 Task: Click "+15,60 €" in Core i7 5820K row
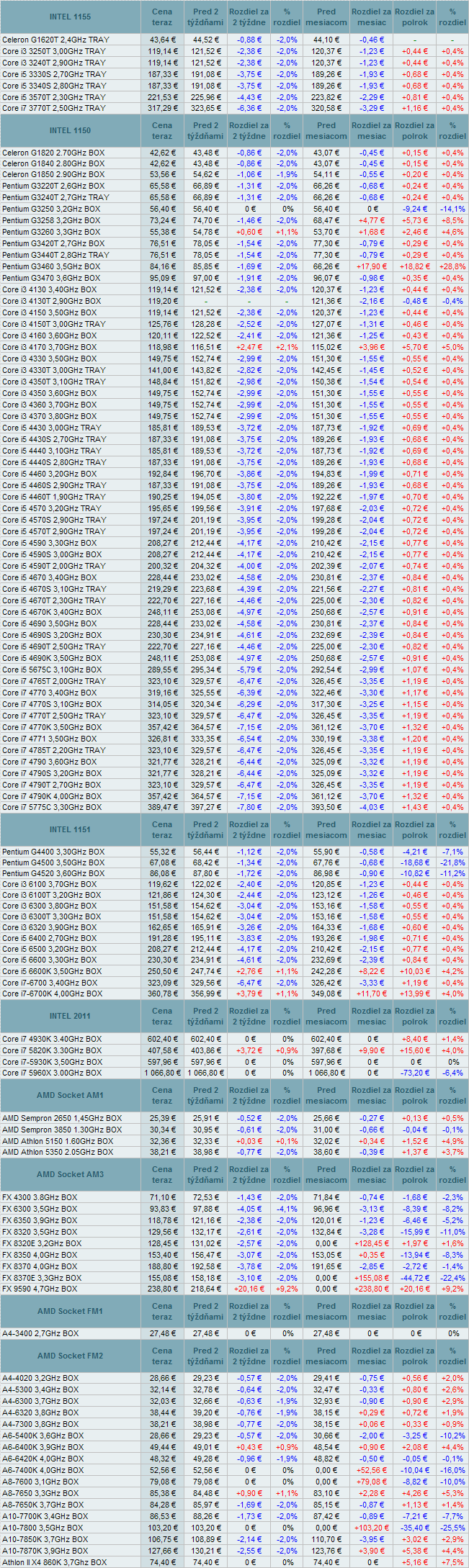click(x=415, y=1050)
